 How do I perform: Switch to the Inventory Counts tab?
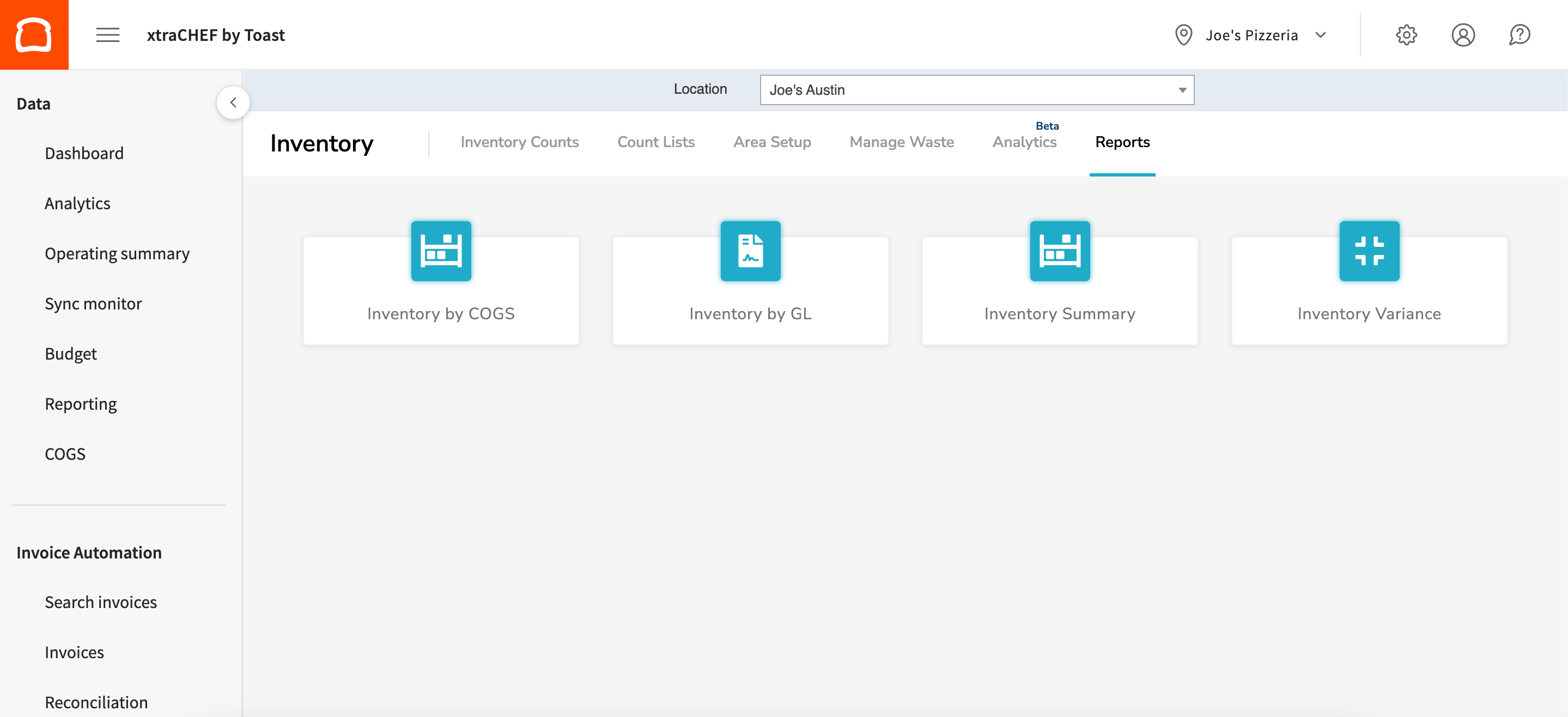click(520, 142)
